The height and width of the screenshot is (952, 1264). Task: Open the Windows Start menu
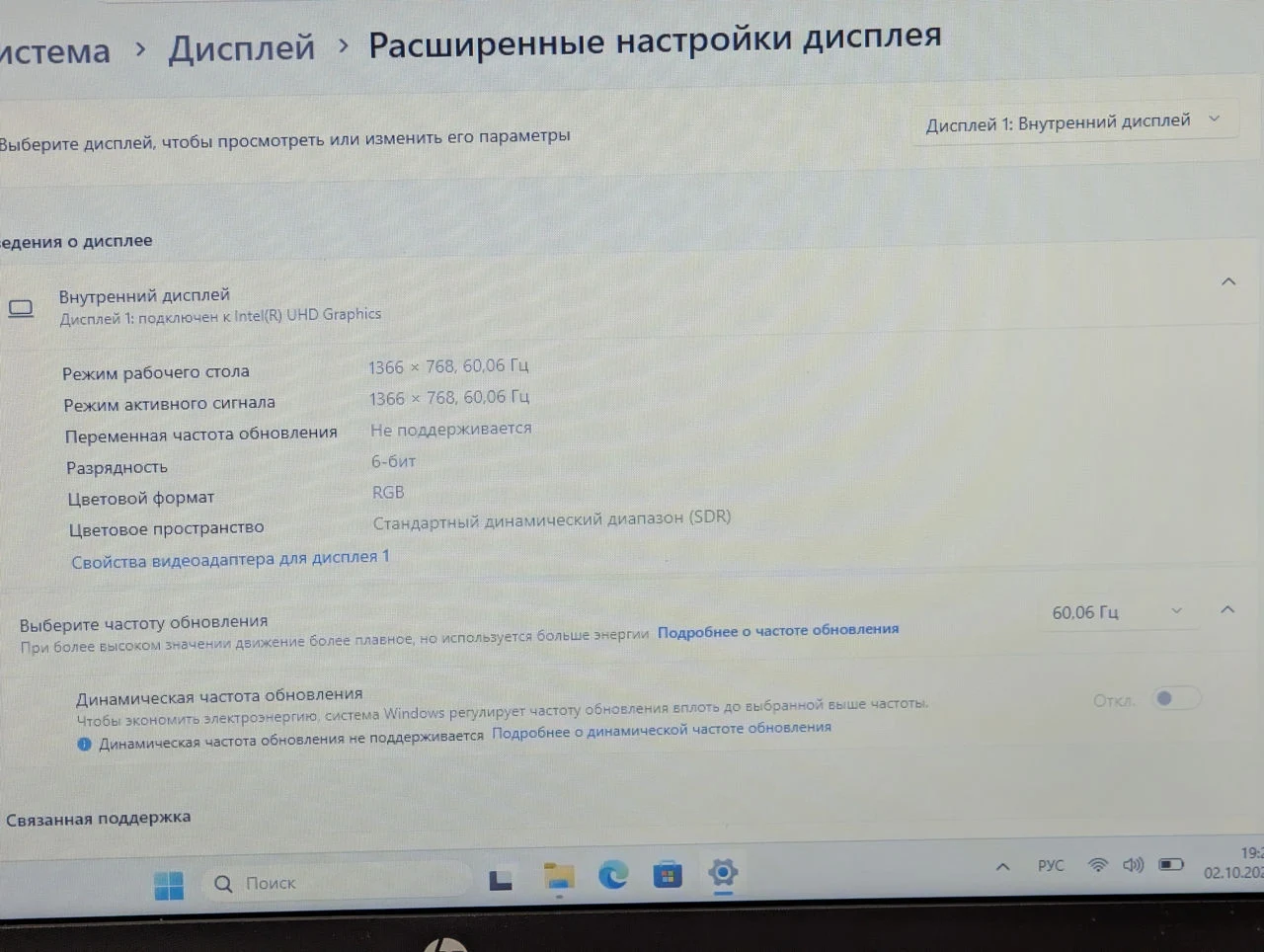pos(169,885)
